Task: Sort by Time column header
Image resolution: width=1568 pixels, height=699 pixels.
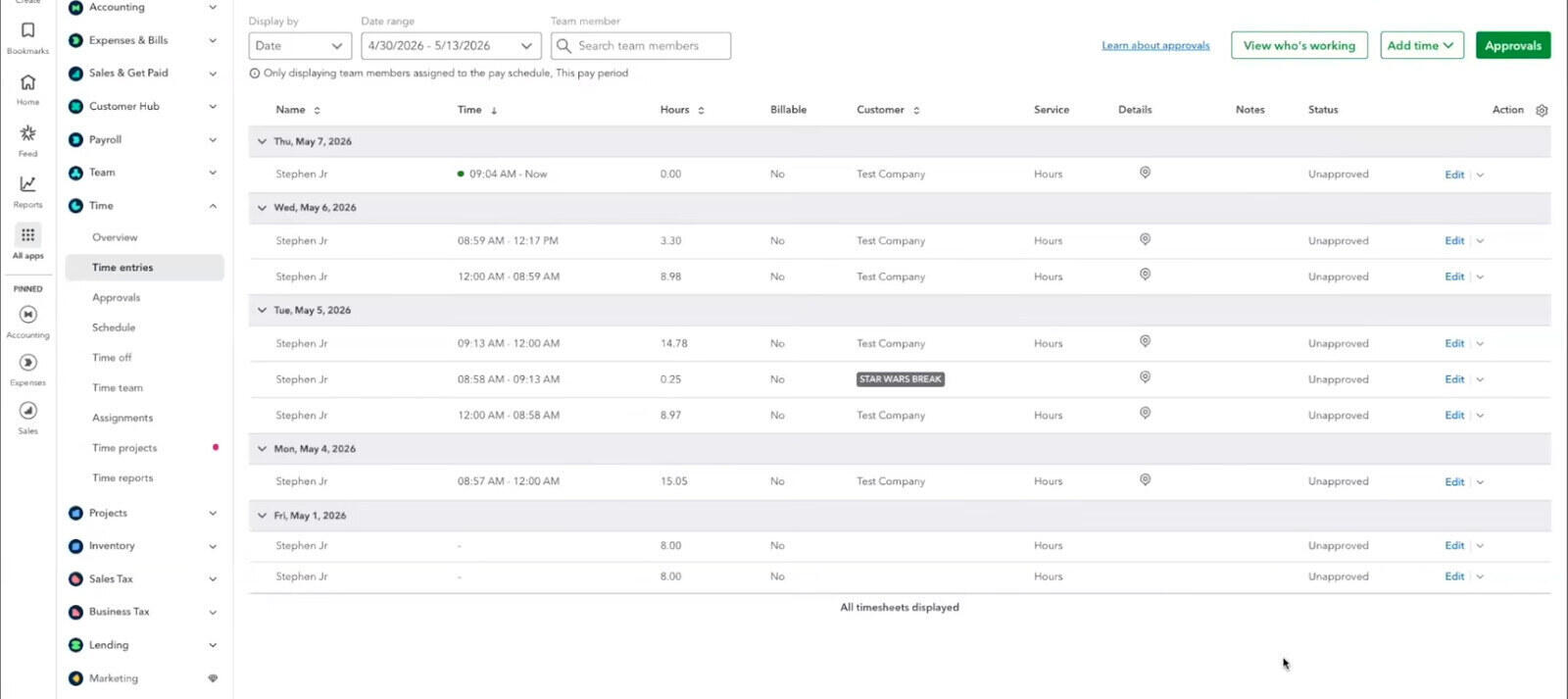Action: (477, 110)
